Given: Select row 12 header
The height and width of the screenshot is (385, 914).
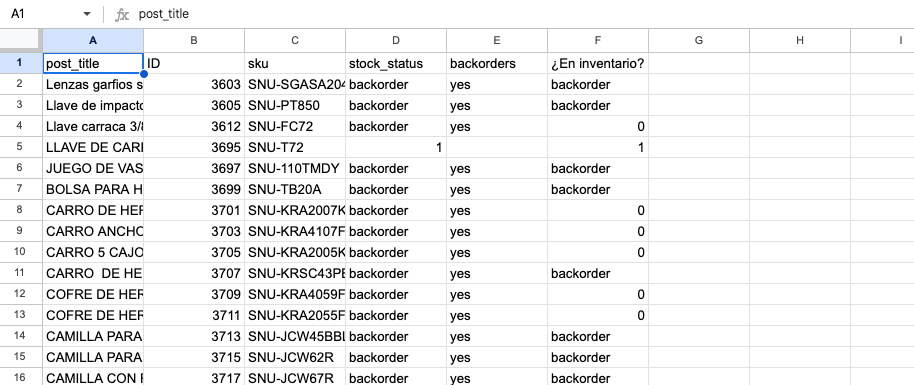Looking at the screenshot, I should click(x=21, y=294).
